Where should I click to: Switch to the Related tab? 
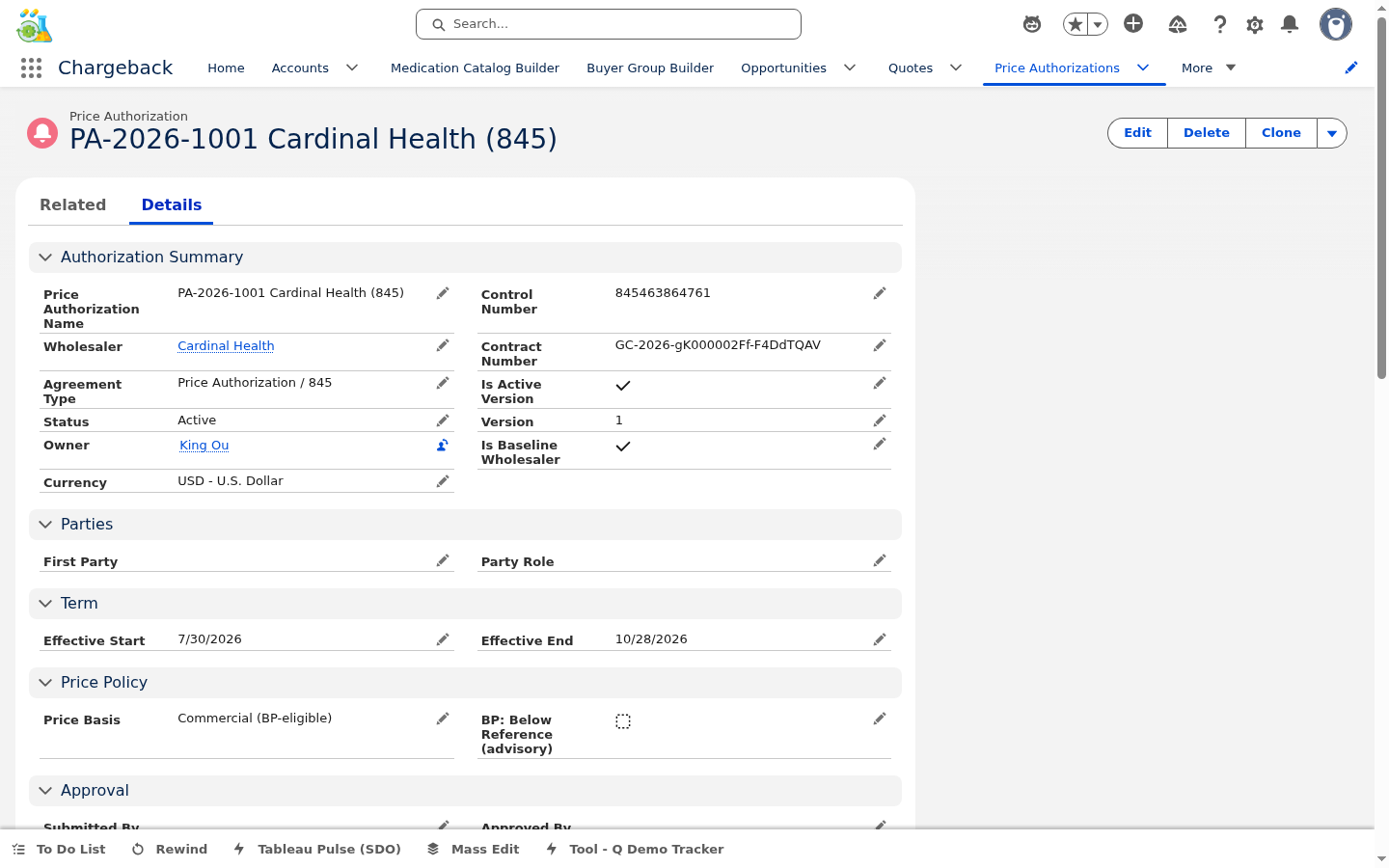[73, 204]
